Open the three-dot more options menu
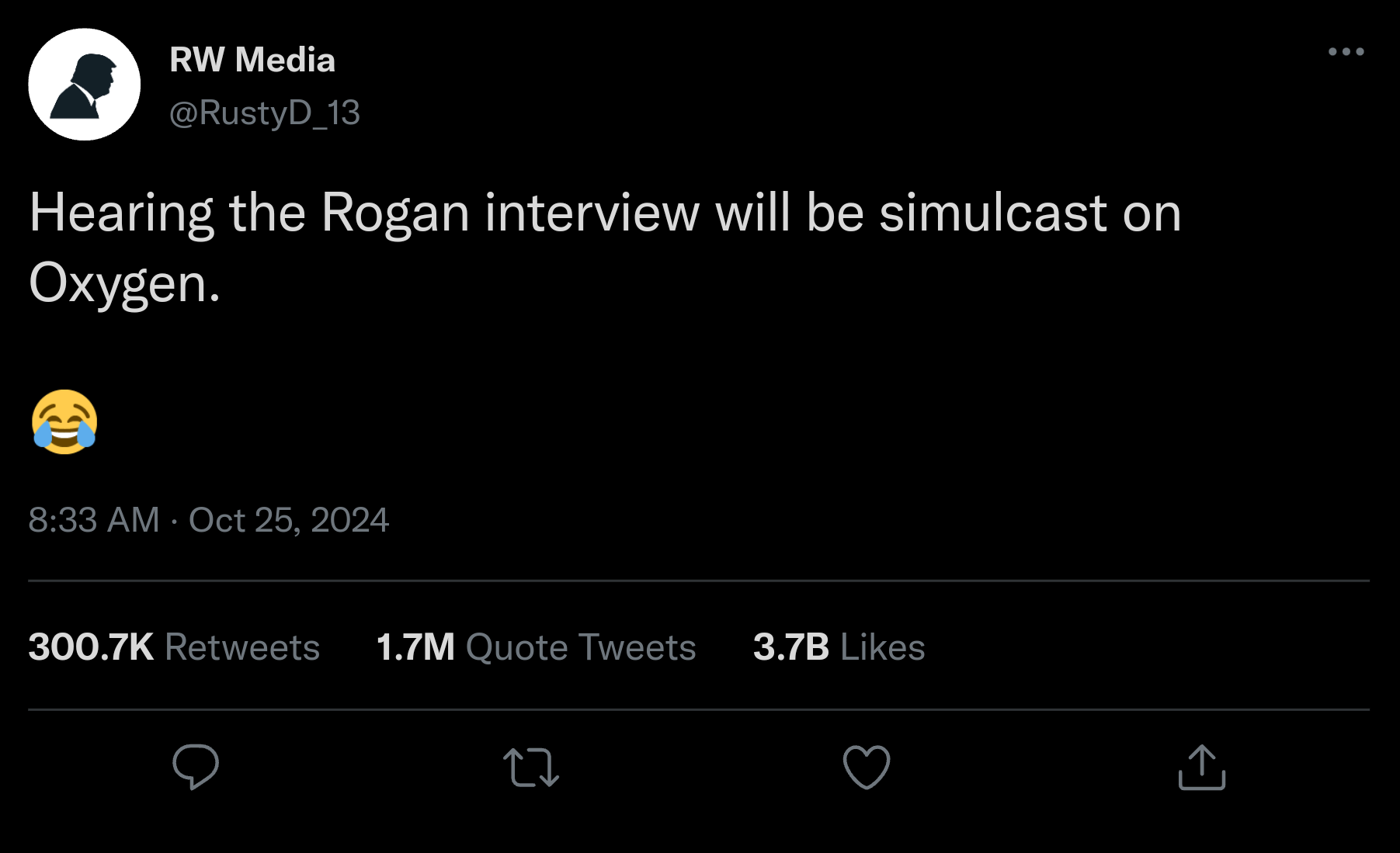 tap(1346, 52)
